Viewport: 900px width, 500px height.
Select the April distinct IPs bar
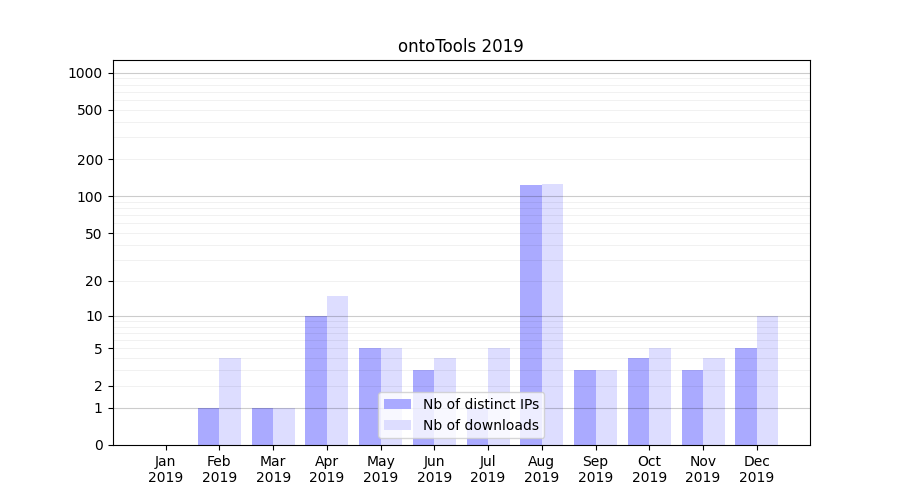coord(316,380)
